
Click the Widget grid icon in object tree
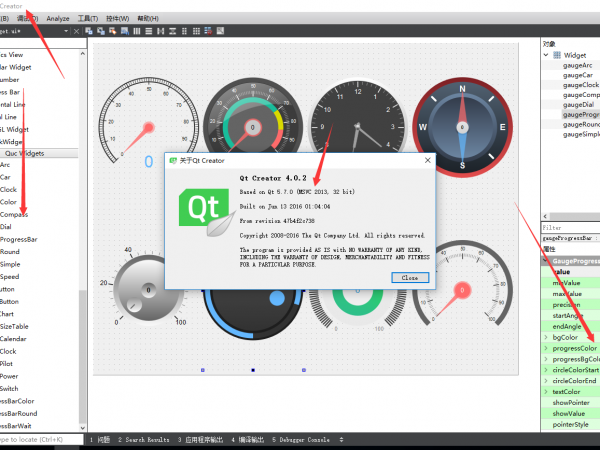(x=556, y=55)
